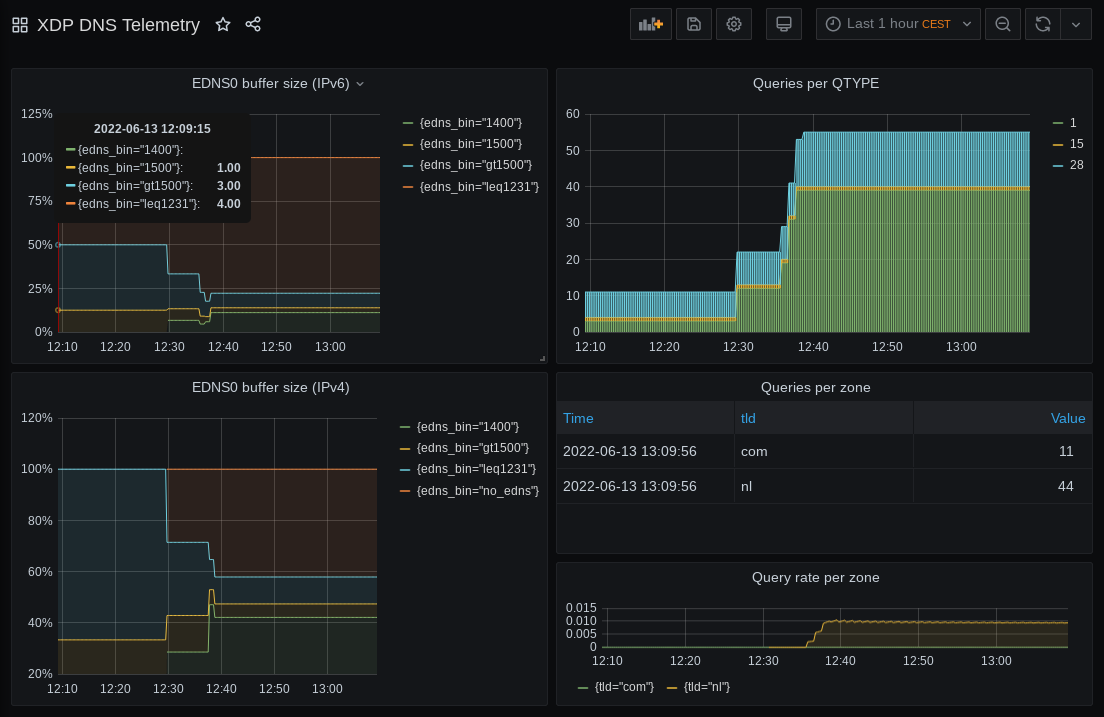Toggle the gt1500 series in IPv6 legend
The width and height of the screenshot is (1104, 717).
[x=475, y=165]
